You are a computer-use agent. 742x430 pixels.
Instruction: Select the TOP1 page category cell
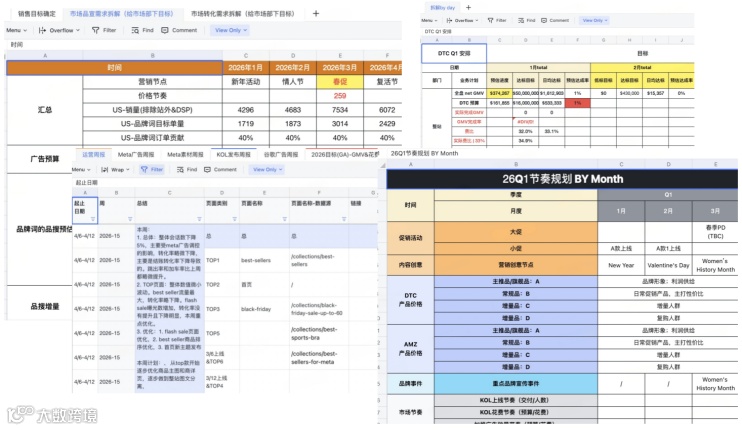pos(222,260)
